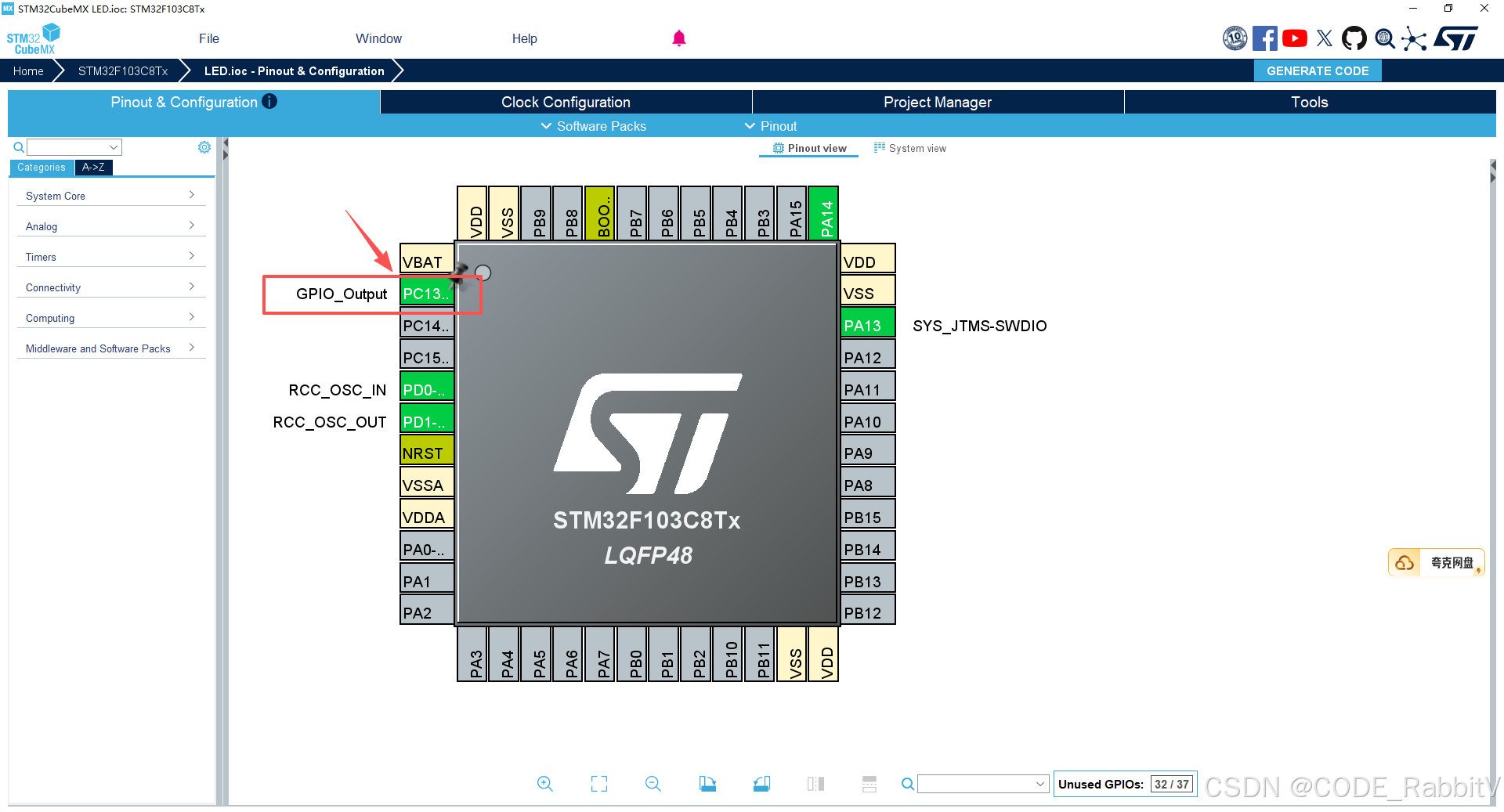1504x812 pixels.
Task: Open the Pinout dropdown menu
Action: (771, 126)
